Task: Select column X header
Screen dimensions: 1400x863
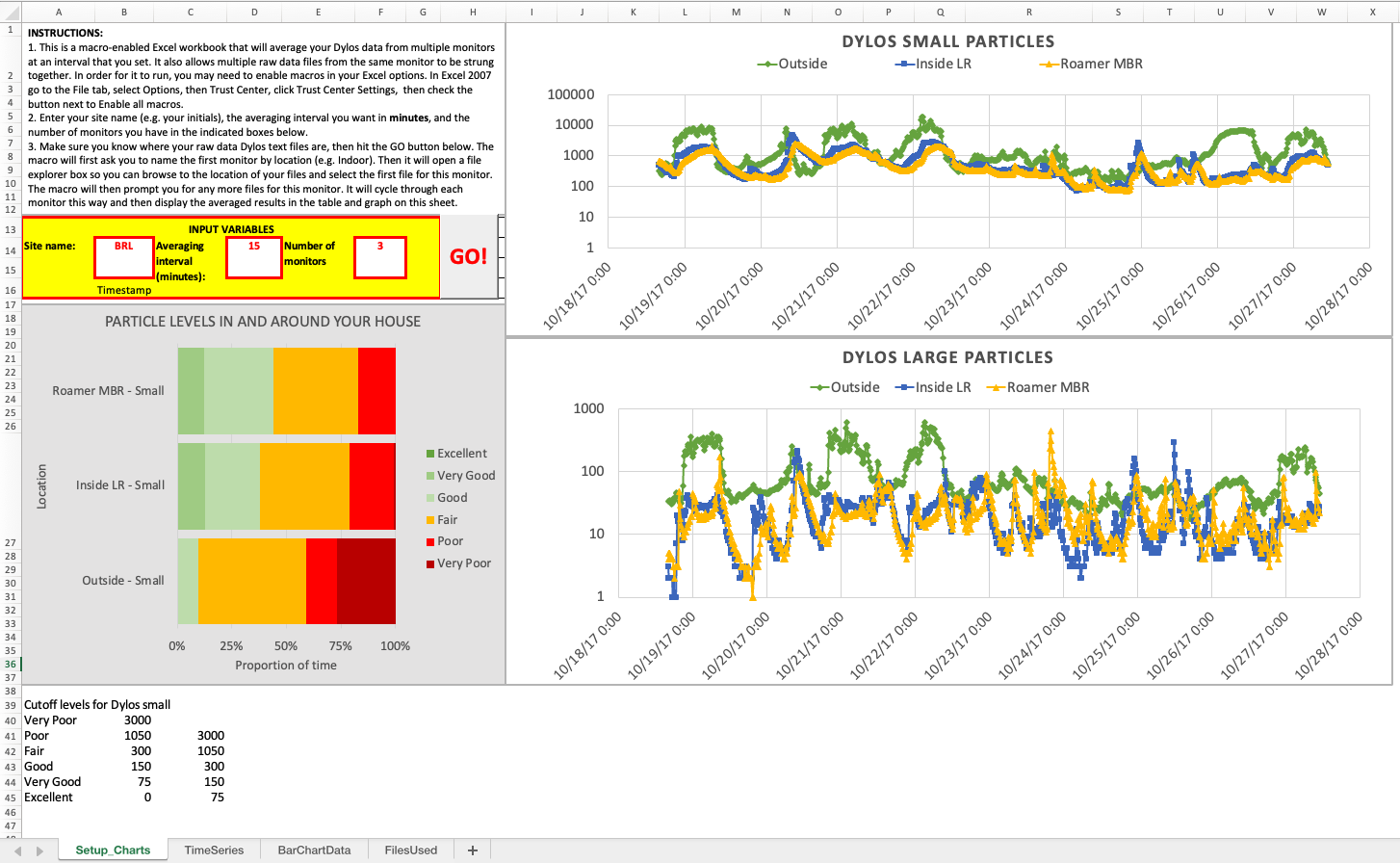Action: click(1372, 12)
